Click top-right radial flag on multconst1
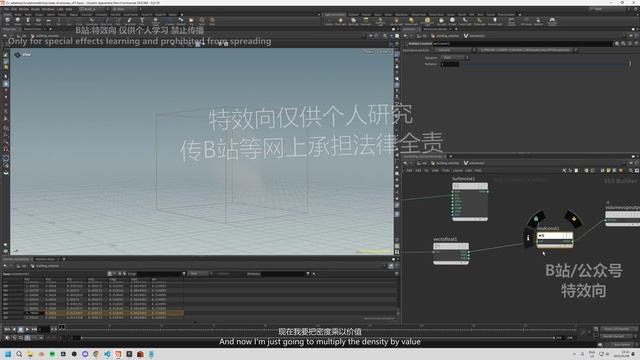Viewport: 640px width, 360px height. (573, 219)
